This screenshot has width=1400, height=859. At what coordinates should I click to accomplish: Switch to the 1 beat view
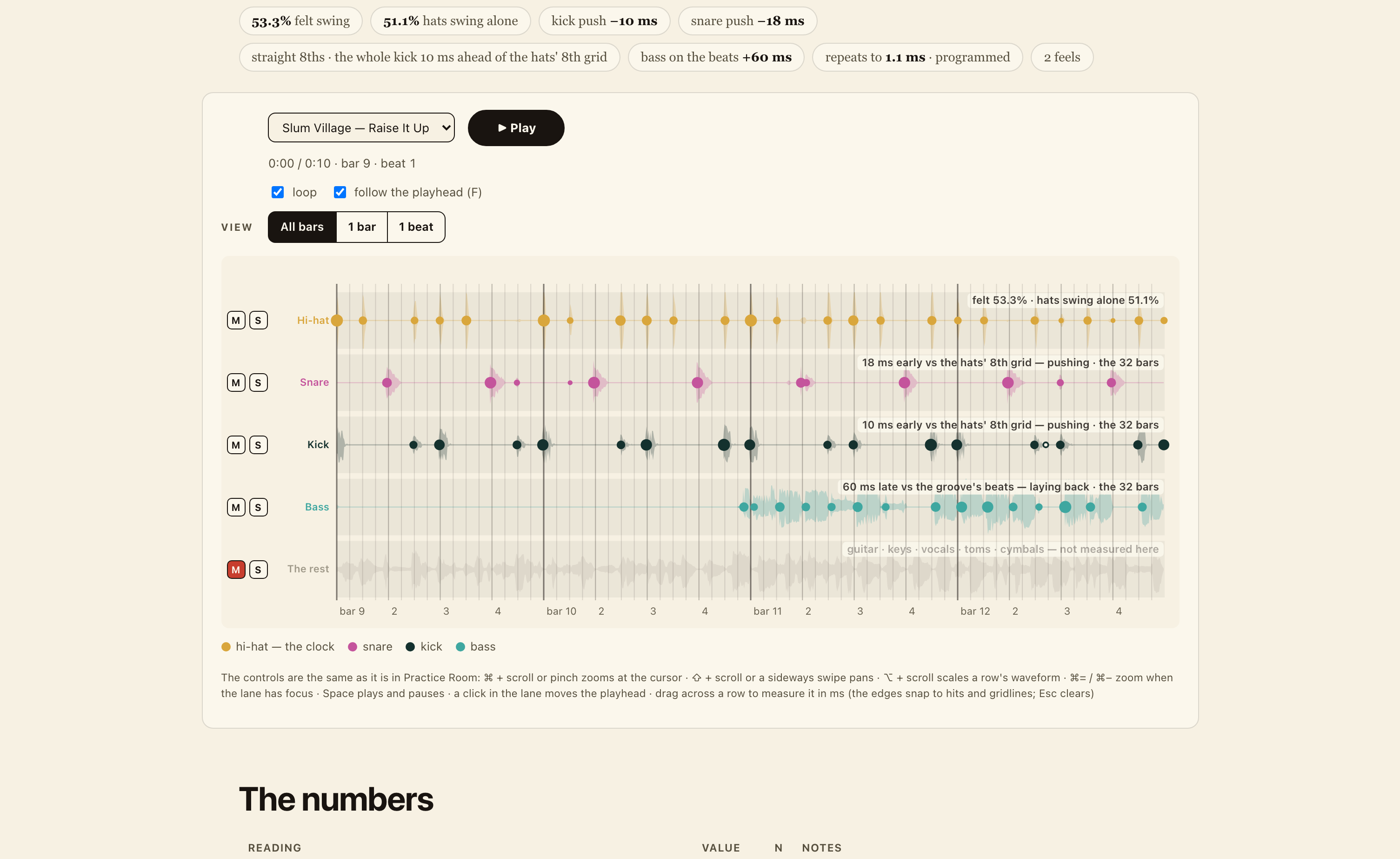point(416,227)
